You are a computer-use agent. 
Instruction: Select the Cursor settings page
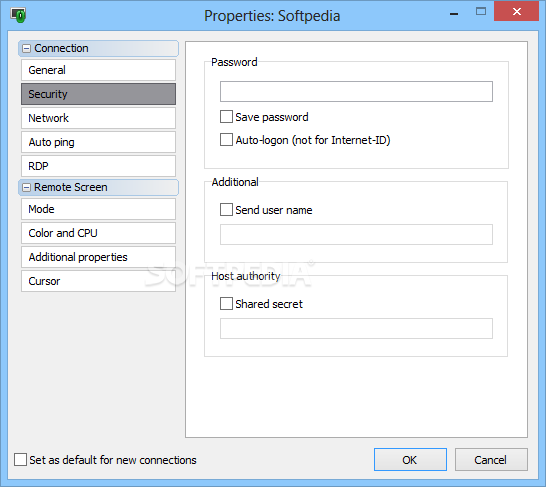coord(98,281)
